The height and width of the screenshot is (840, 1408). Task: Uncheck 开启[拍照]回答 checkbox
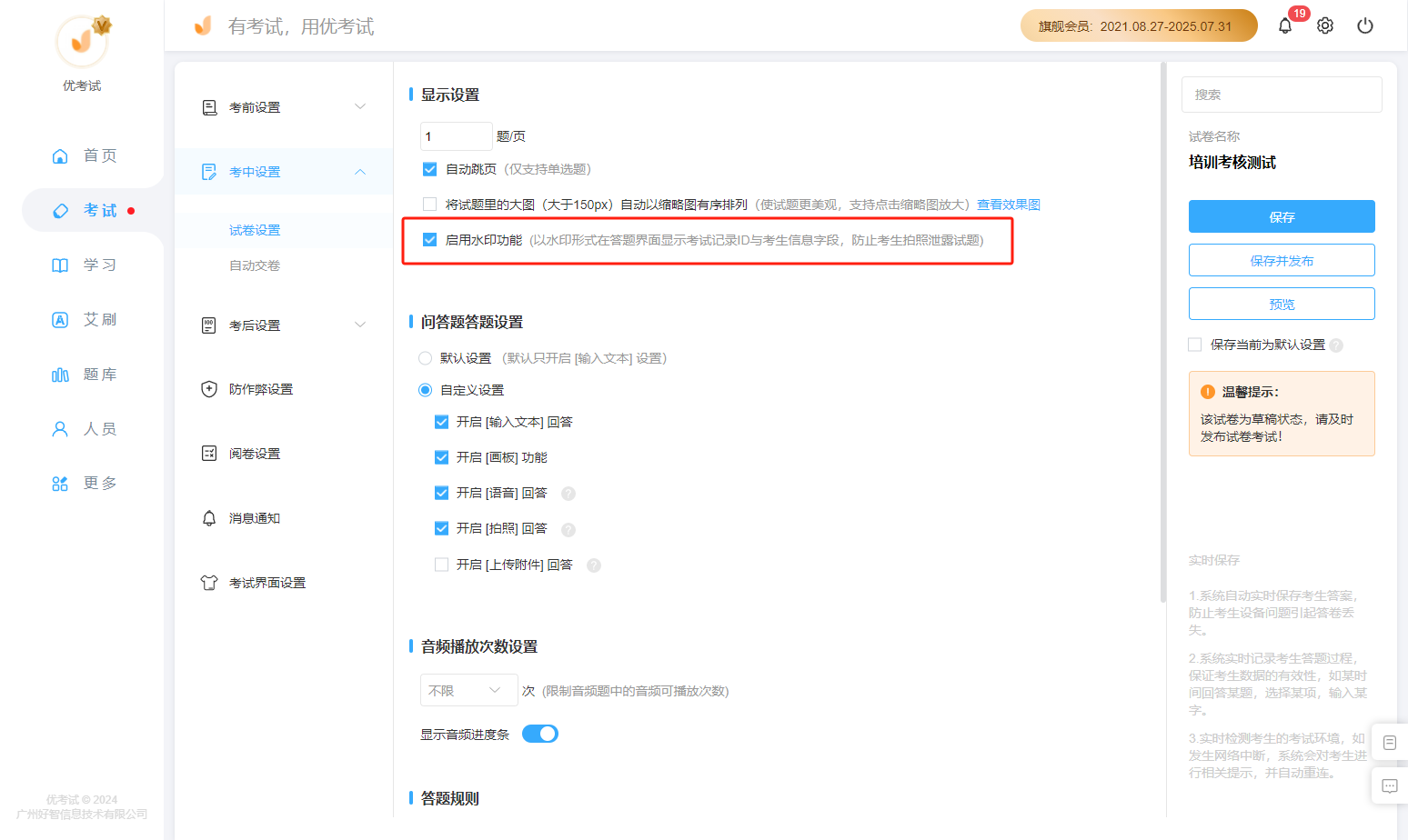[x=442, y=528]
